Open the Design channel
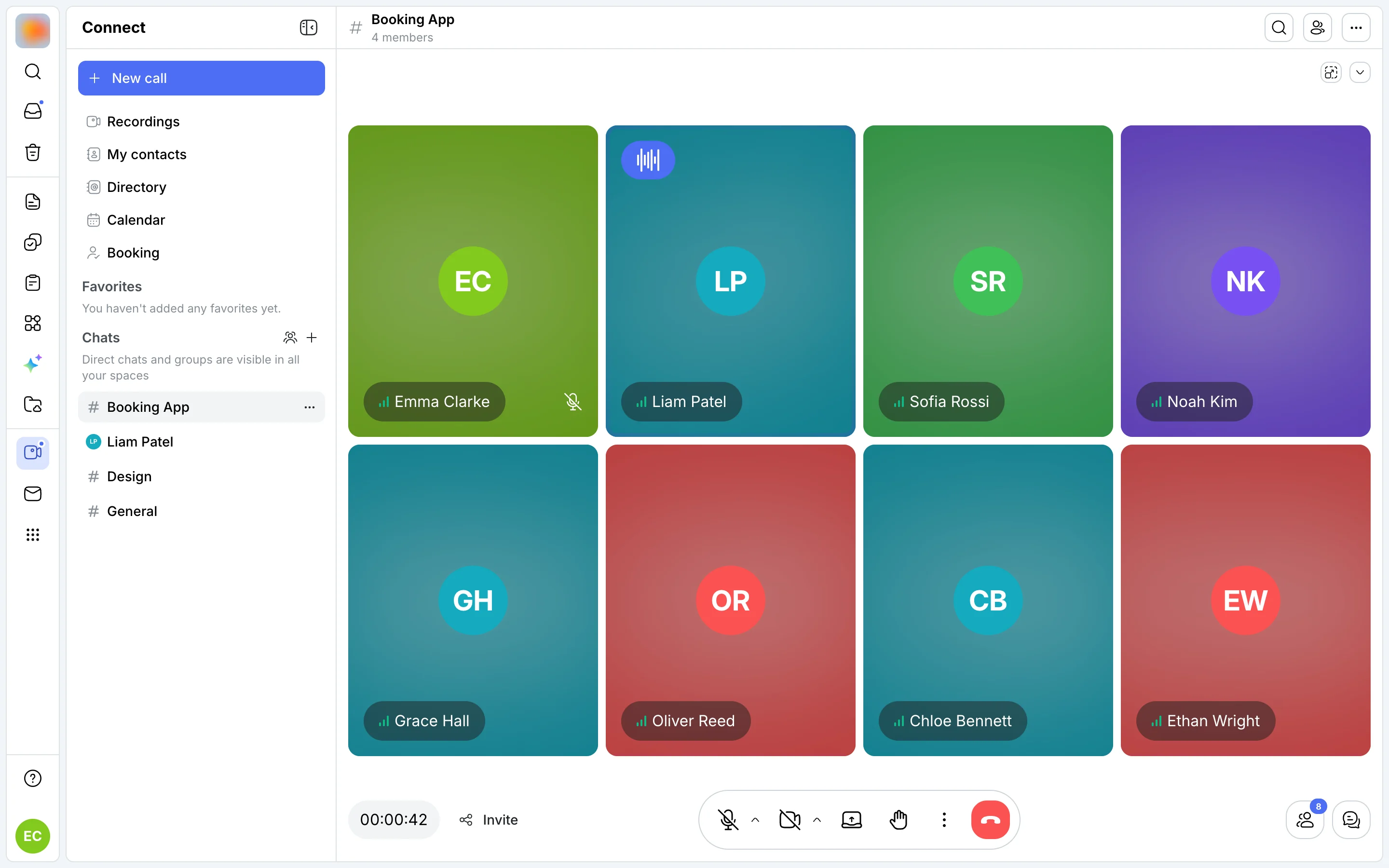Viewport: 1389px width, 868px height. tap(202, 476)
